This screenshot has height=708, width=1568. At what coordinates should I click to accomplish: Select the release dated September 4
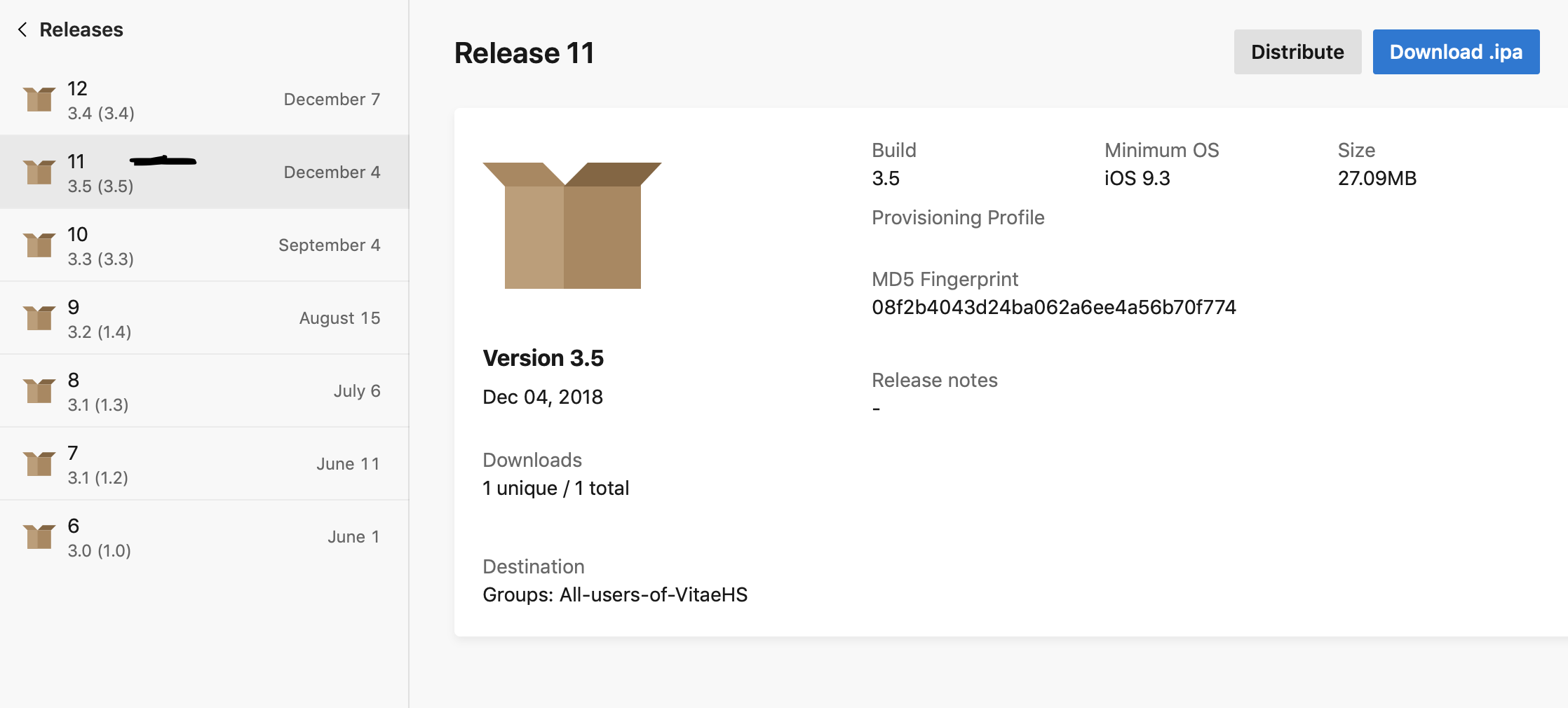tap(204, 245)
